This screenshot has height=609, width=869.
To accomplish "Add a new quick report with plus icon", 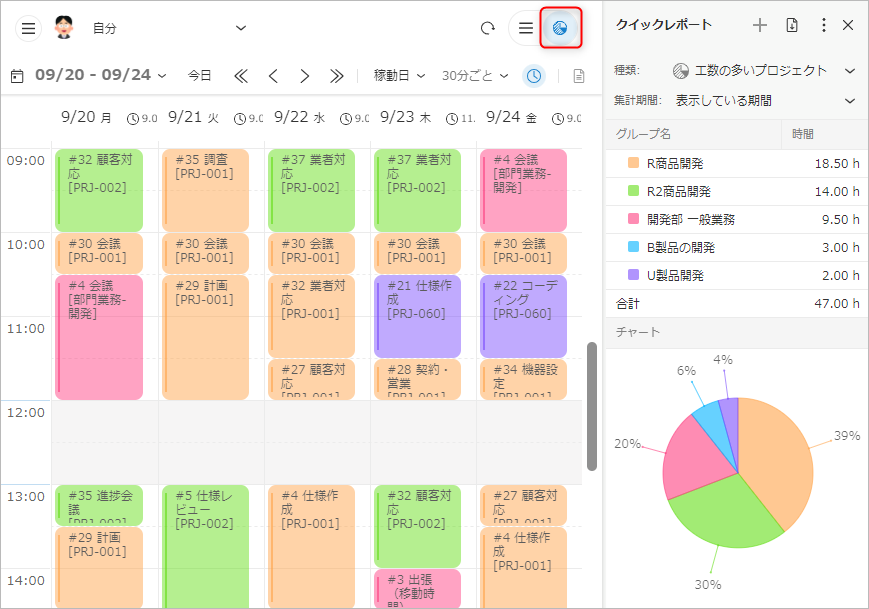I will (760, 25).
